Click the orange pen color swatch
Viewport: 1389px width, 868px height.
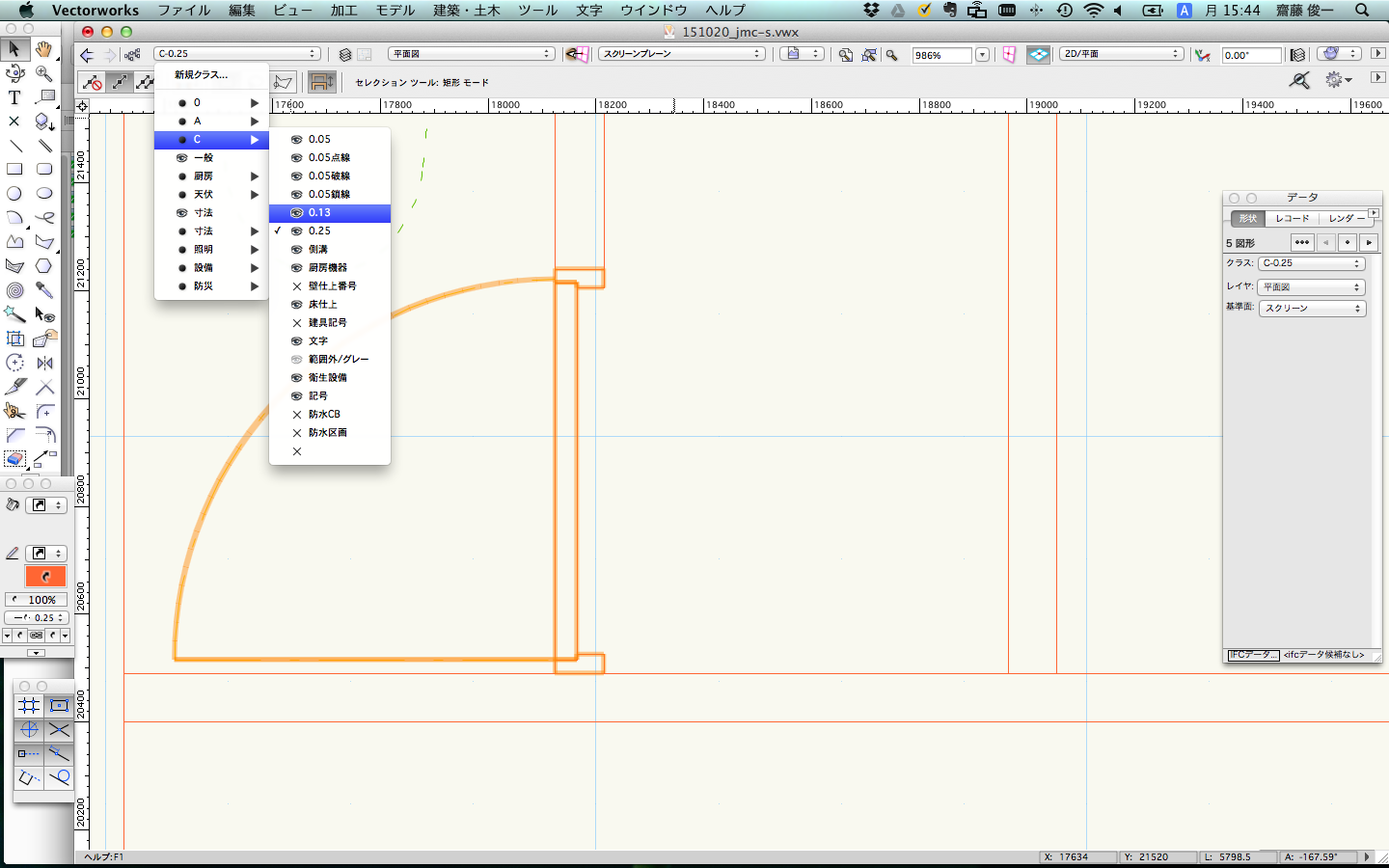point(45,577)
